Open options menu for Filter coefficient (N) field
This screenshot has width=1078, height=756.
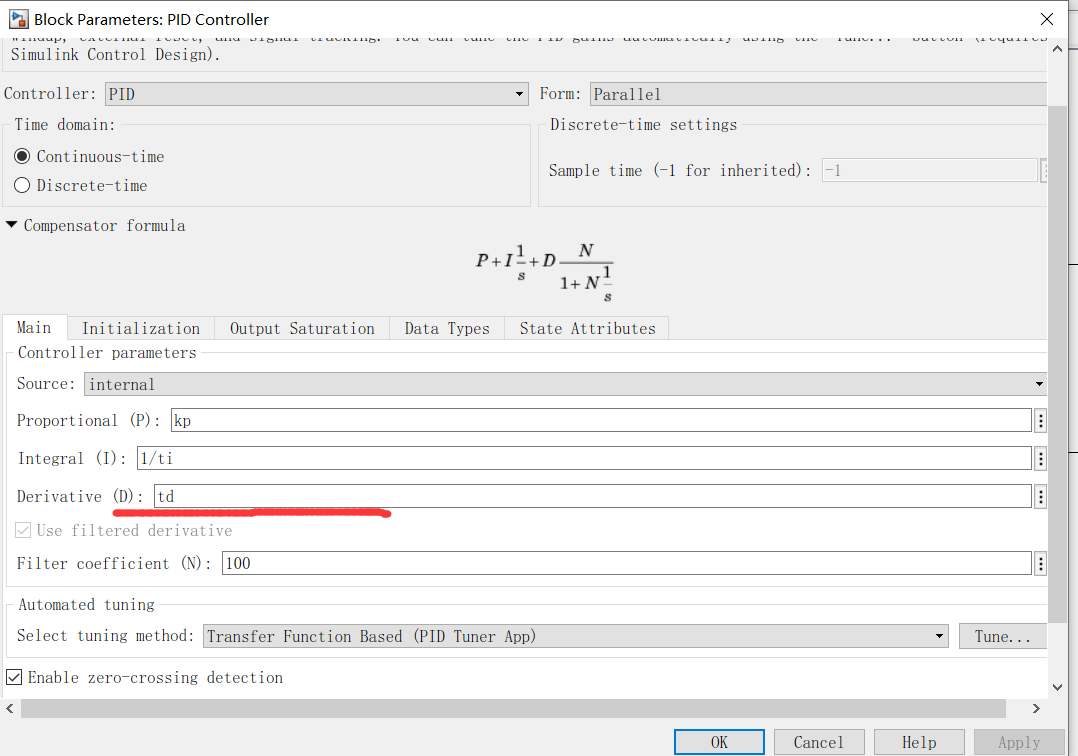click(x=1040, y=564)
